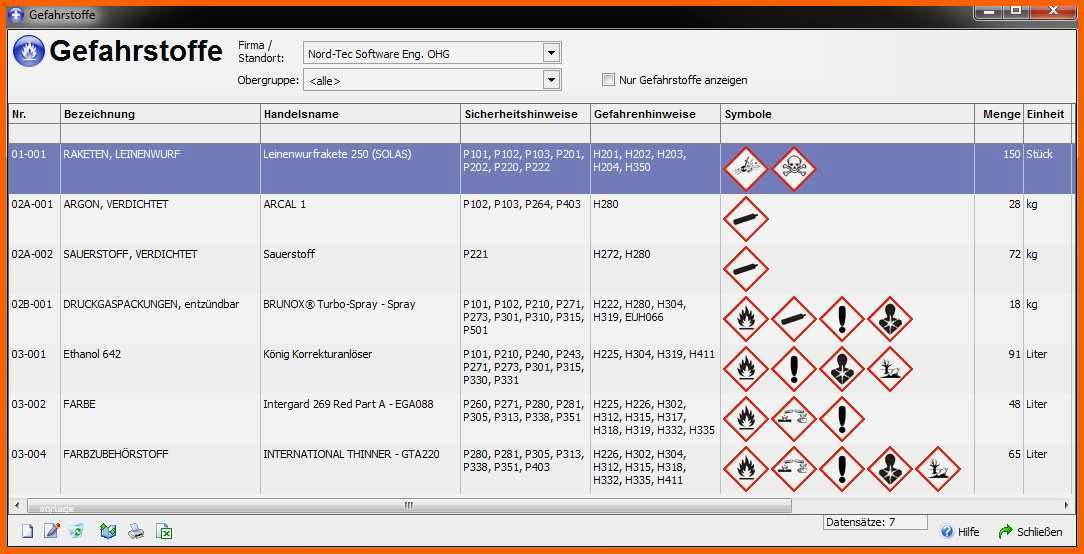Click the Gefahrstoffe flame logo icon
Screen dimensions: 1084x554
[x=29, y=51]
